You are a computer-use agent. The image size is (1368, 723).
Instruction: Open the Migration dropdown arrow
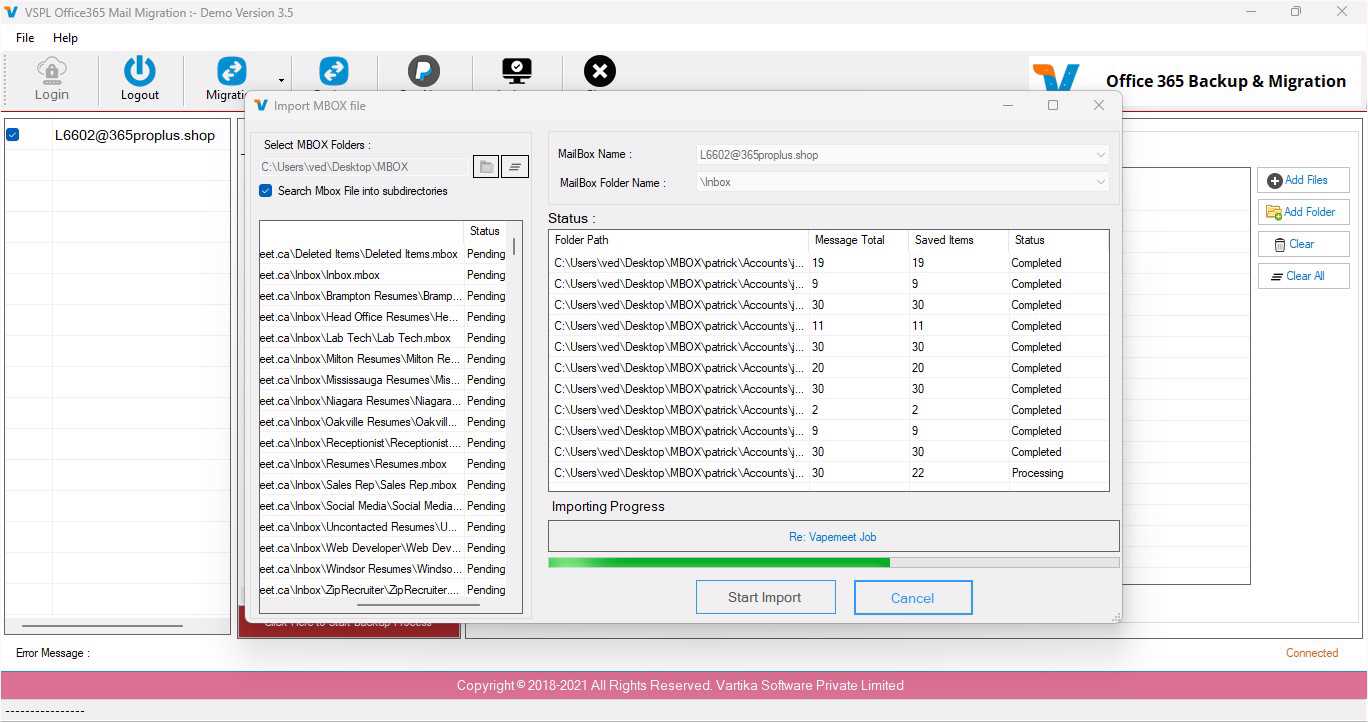coord(281,80)
